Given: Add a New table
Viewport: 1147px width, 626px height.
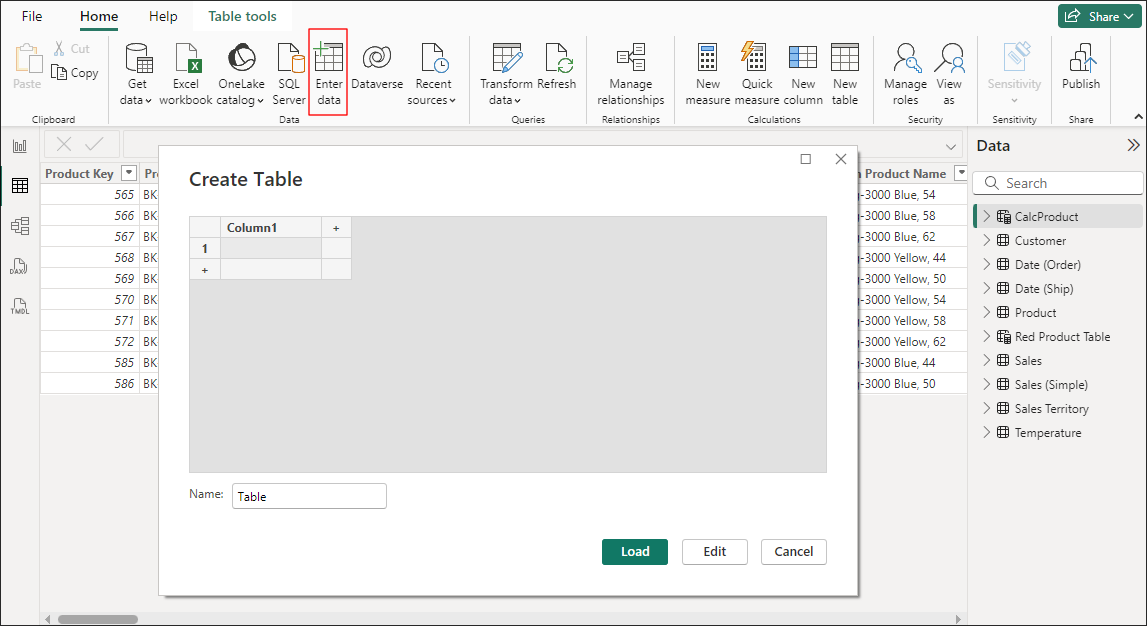Looking at the screenshot, I should pyautogui.click(x=845, y=73).
